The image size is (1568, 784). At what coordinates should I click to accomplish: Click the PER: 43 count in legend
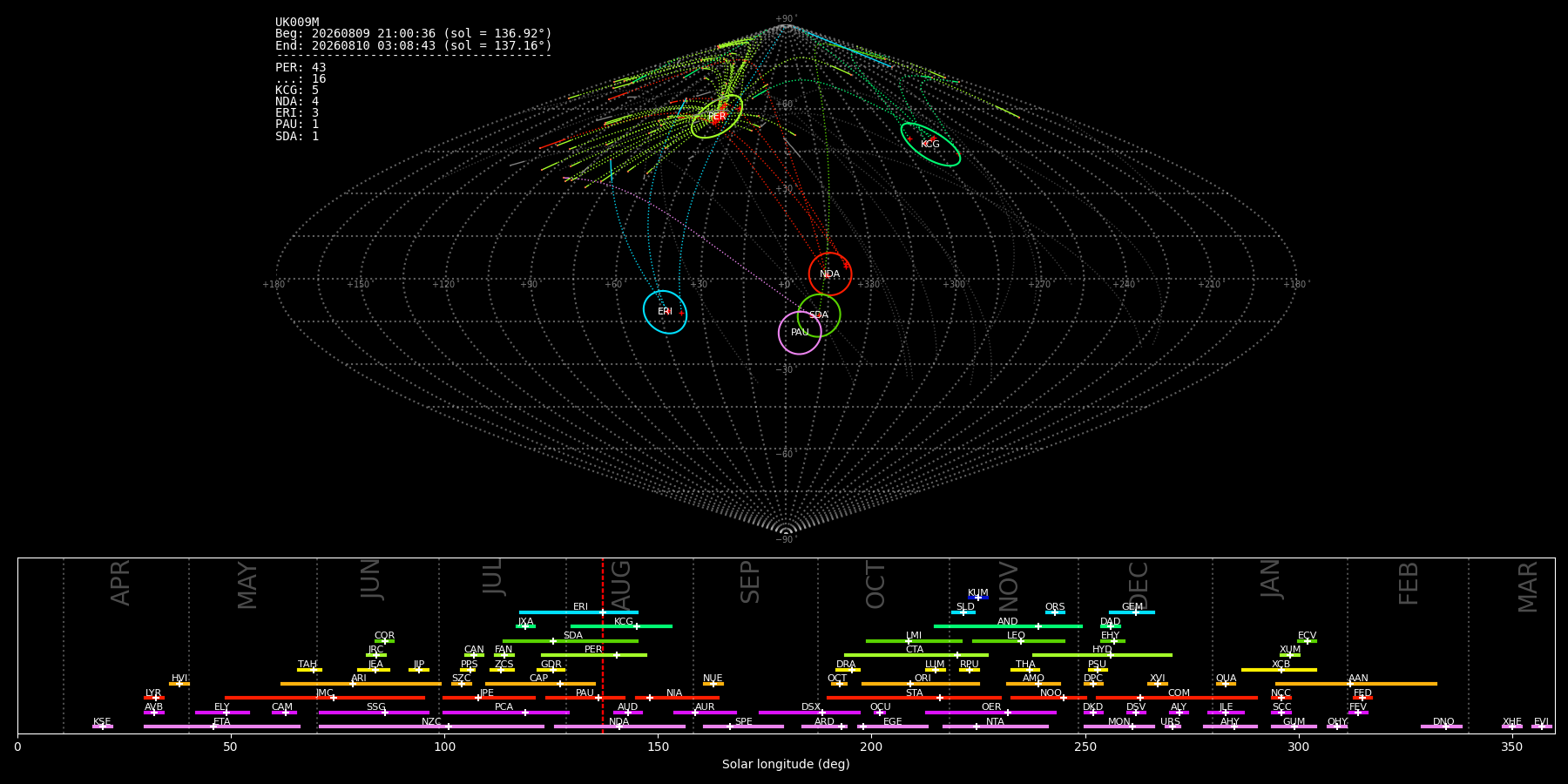pyautogui.click(x=301, y=67)
